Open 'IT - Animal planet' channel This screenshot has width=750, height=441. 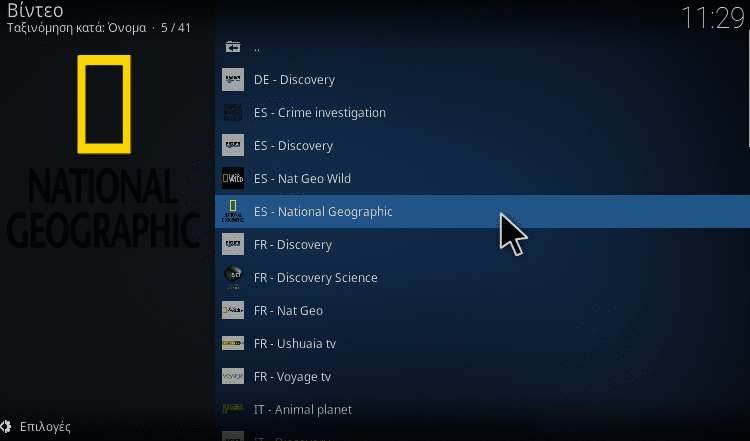coord(482,409)
